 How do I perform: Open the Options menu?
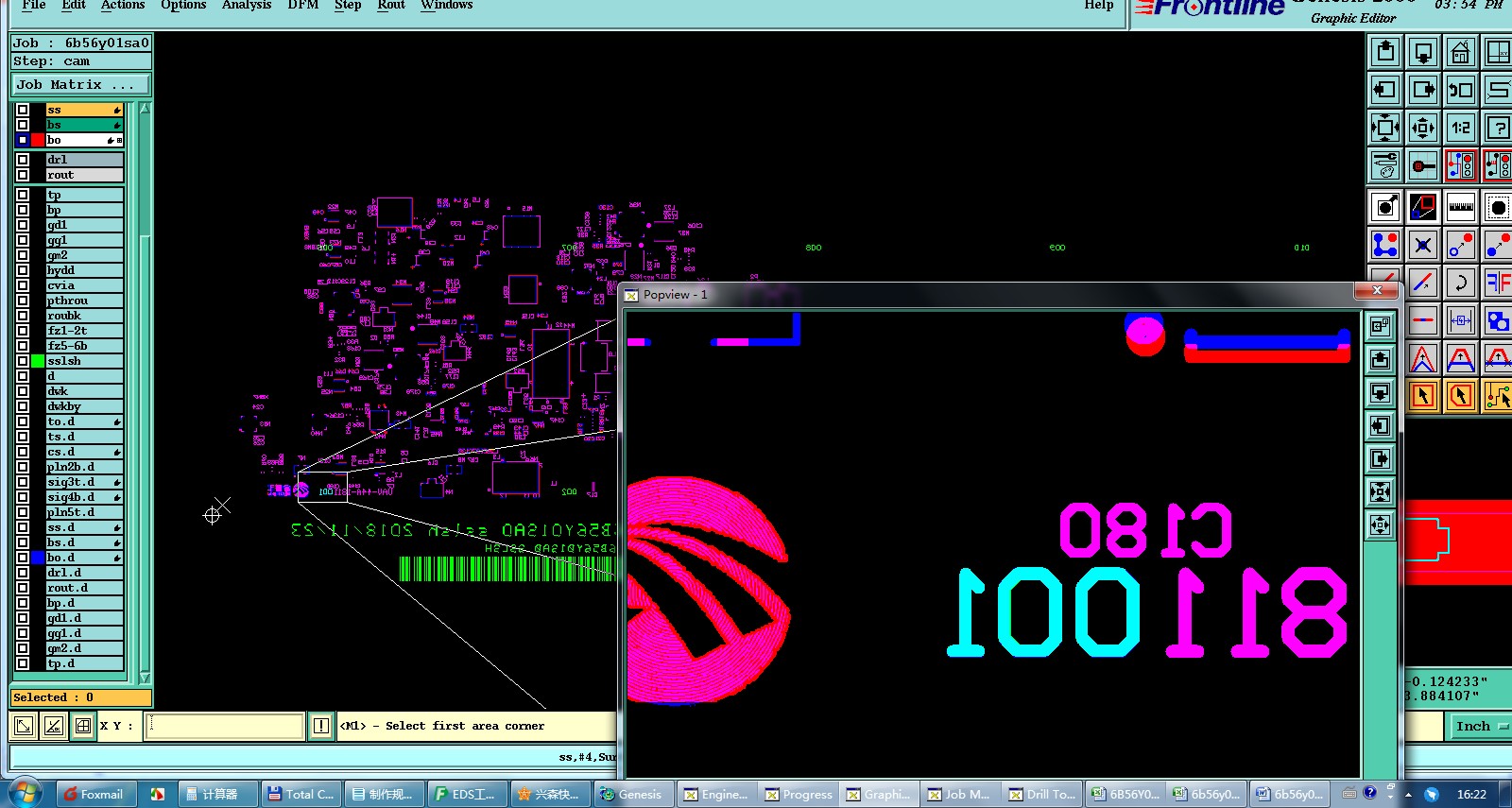click(x=183, y=5)
